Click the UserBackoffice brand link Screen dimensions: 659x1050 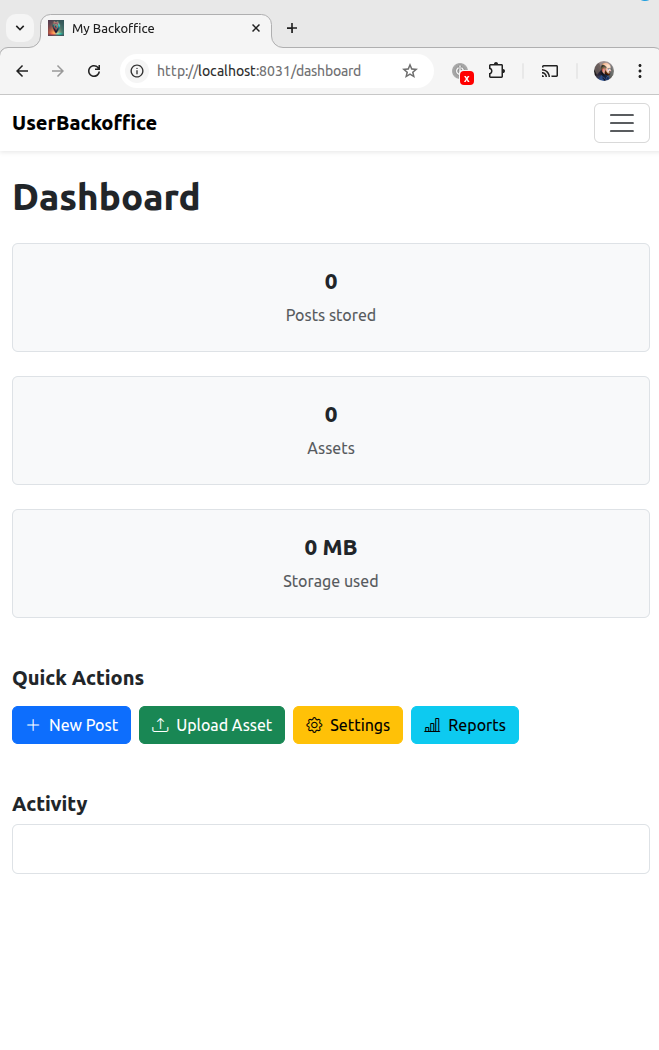point(84,123)
